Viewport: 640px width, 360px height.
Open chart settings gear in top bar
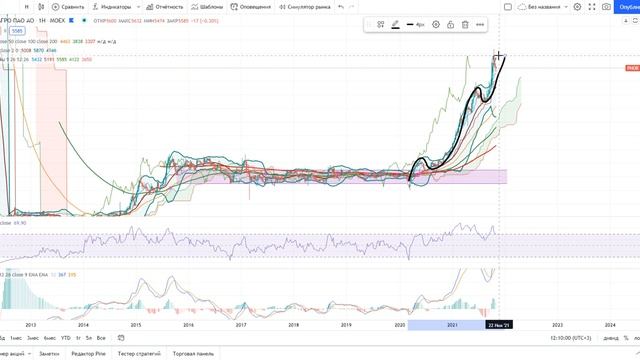[577, 7]
